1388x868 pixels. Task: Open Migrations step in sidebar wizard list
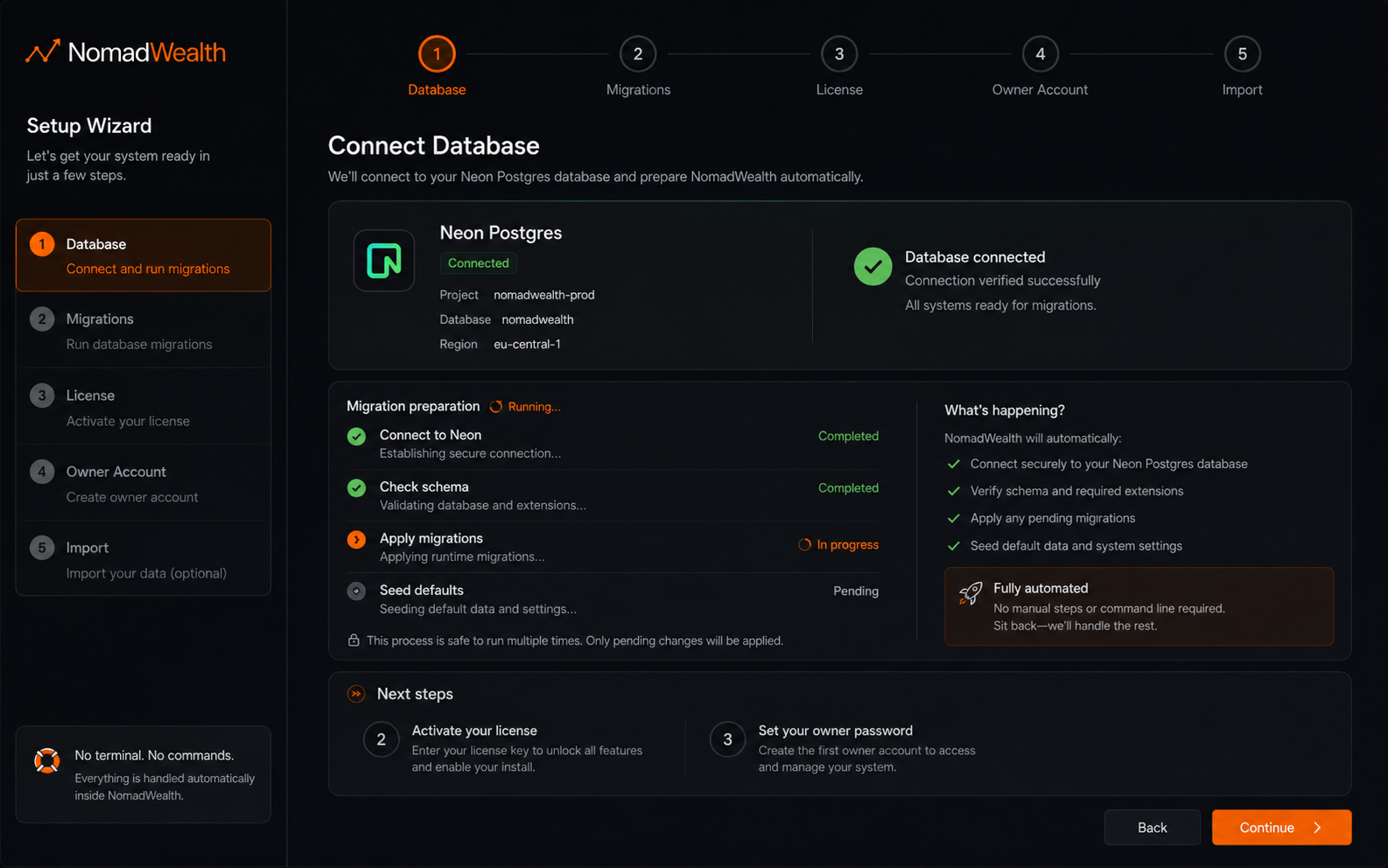(144, 331)
